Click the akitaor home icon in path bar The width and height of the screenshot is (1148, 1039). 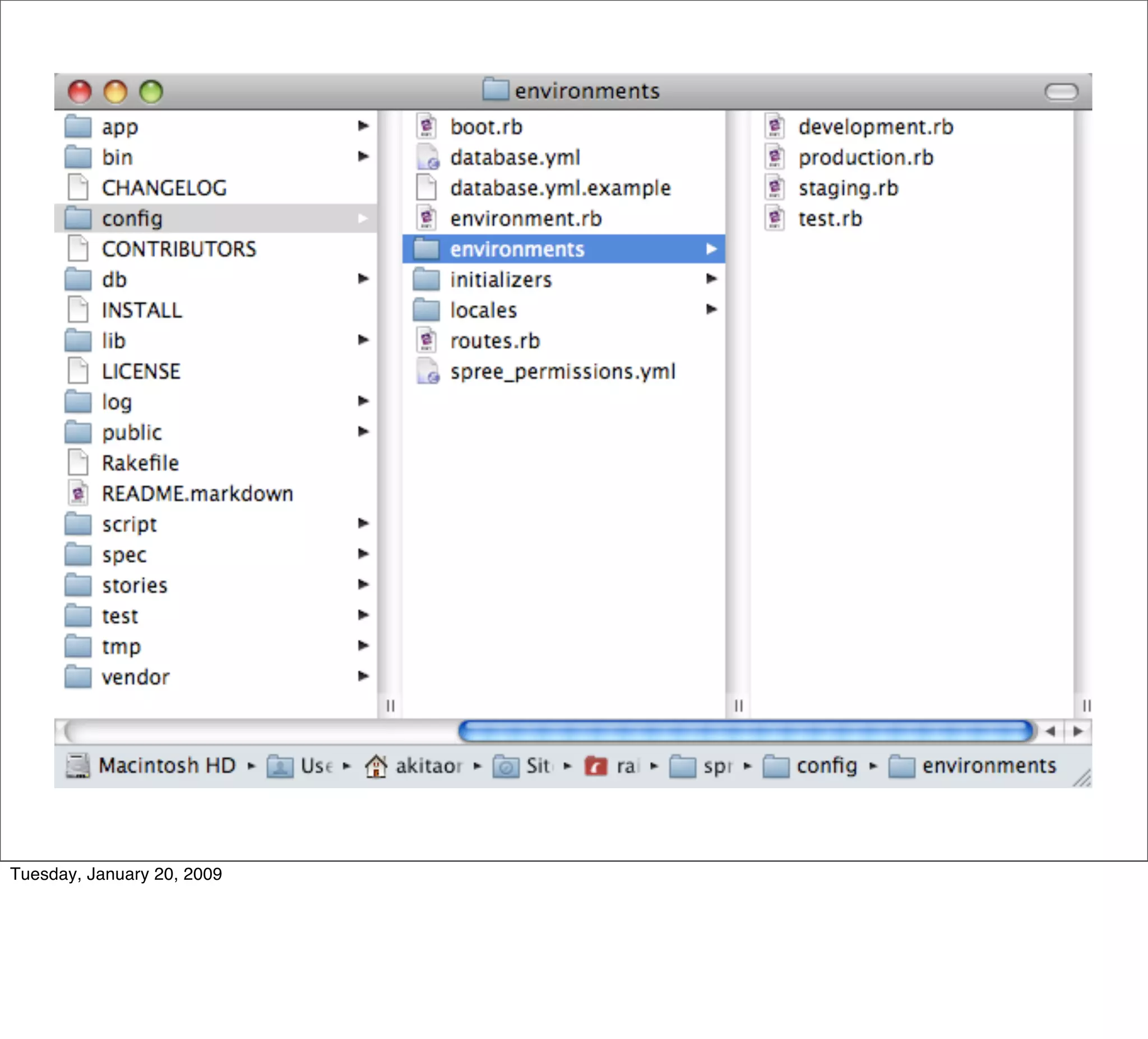tap(376, 765)
